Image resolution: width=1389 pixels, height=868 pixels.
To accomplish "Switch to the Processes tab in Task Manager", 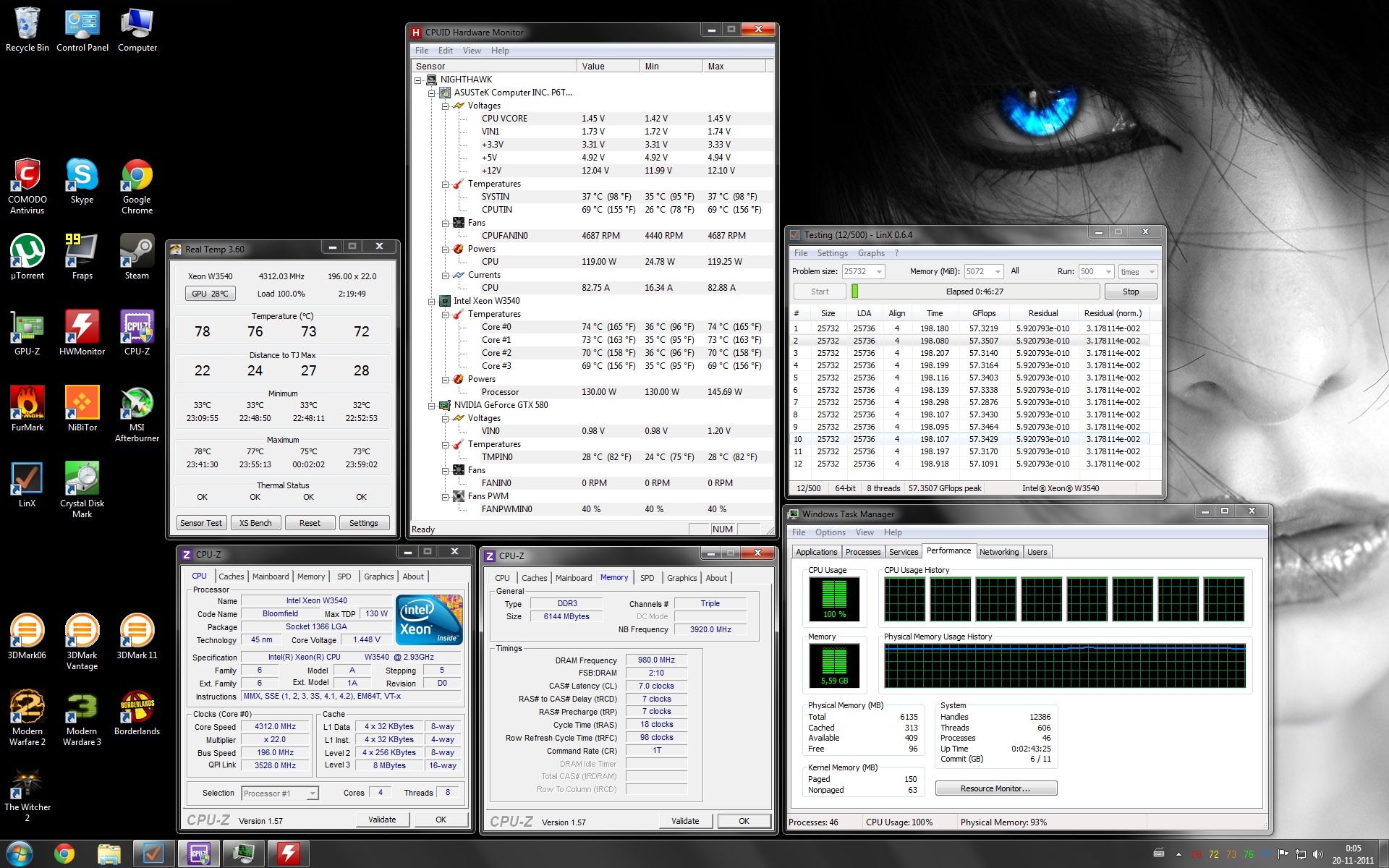I will pos(862,552).
